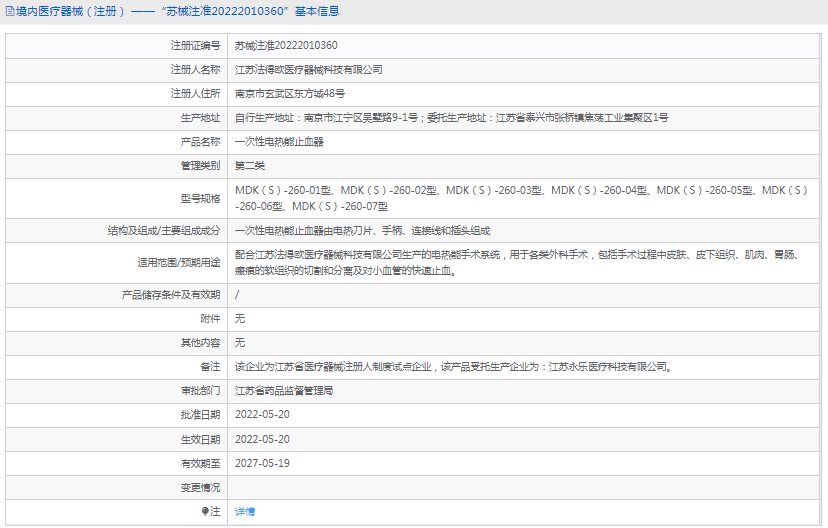Click the 有效期至 label cell

pos(117,464)
